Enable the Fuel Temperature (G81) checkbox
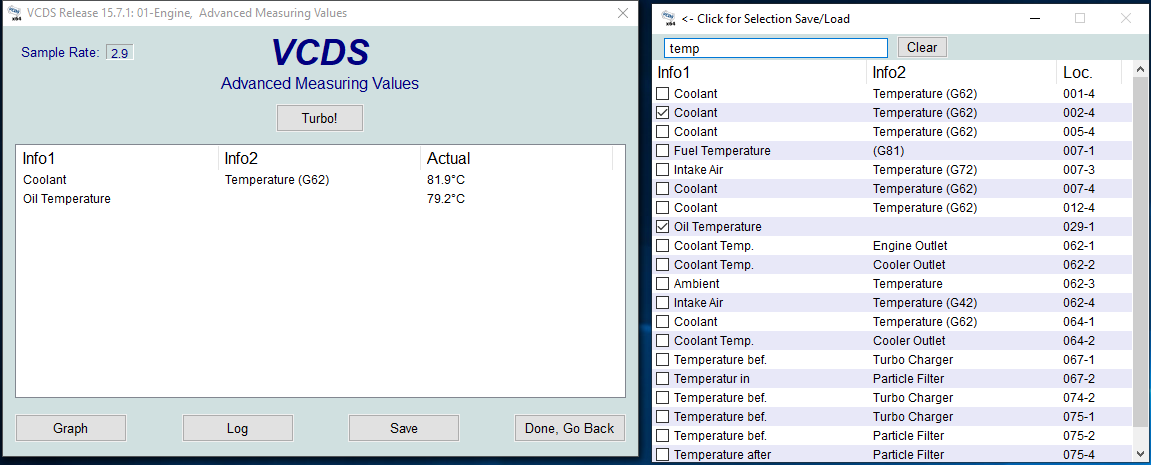 tap(663, 151)
